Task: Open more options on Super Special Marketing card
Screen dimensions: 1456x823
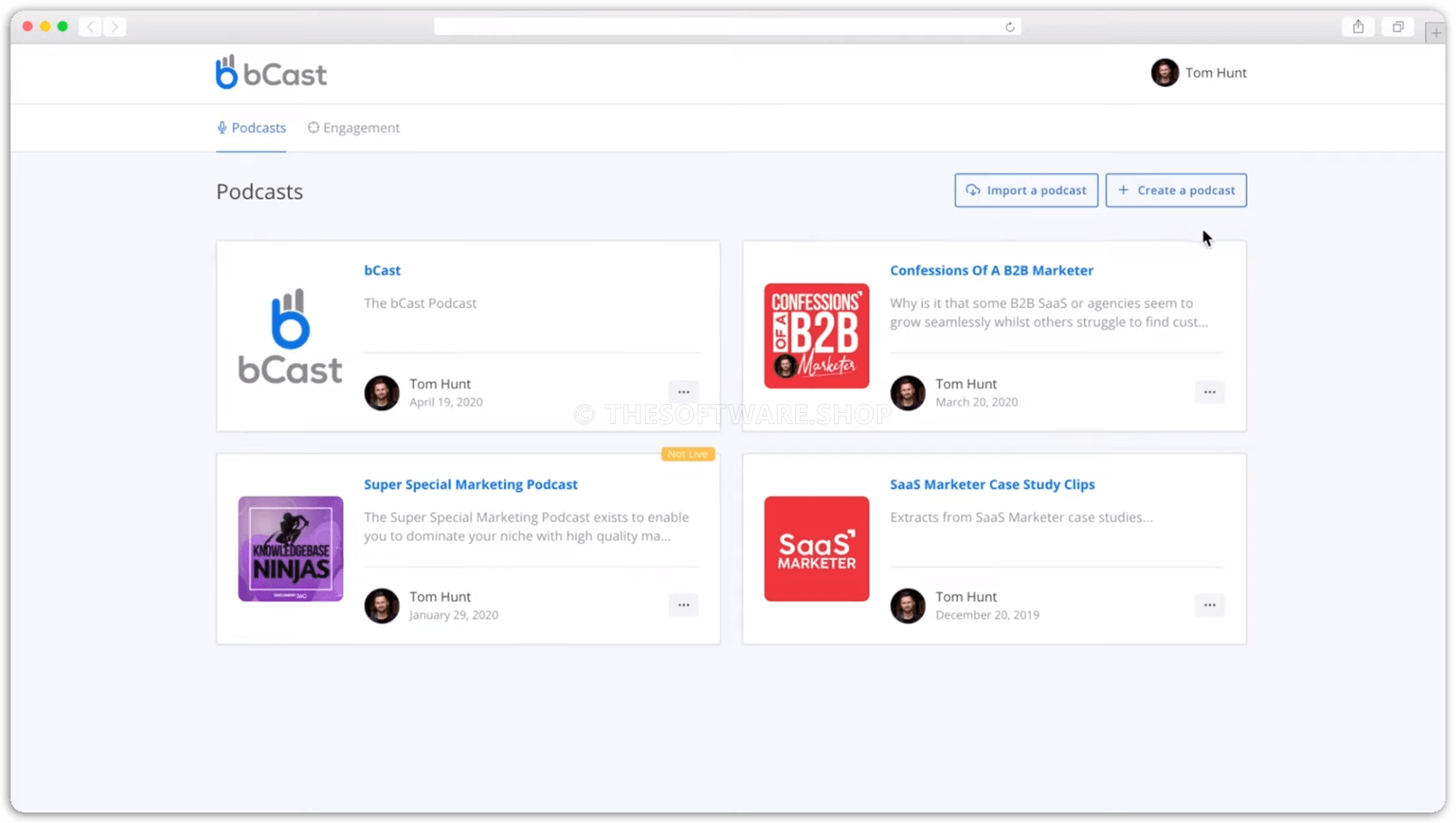Action: (684, 605)
